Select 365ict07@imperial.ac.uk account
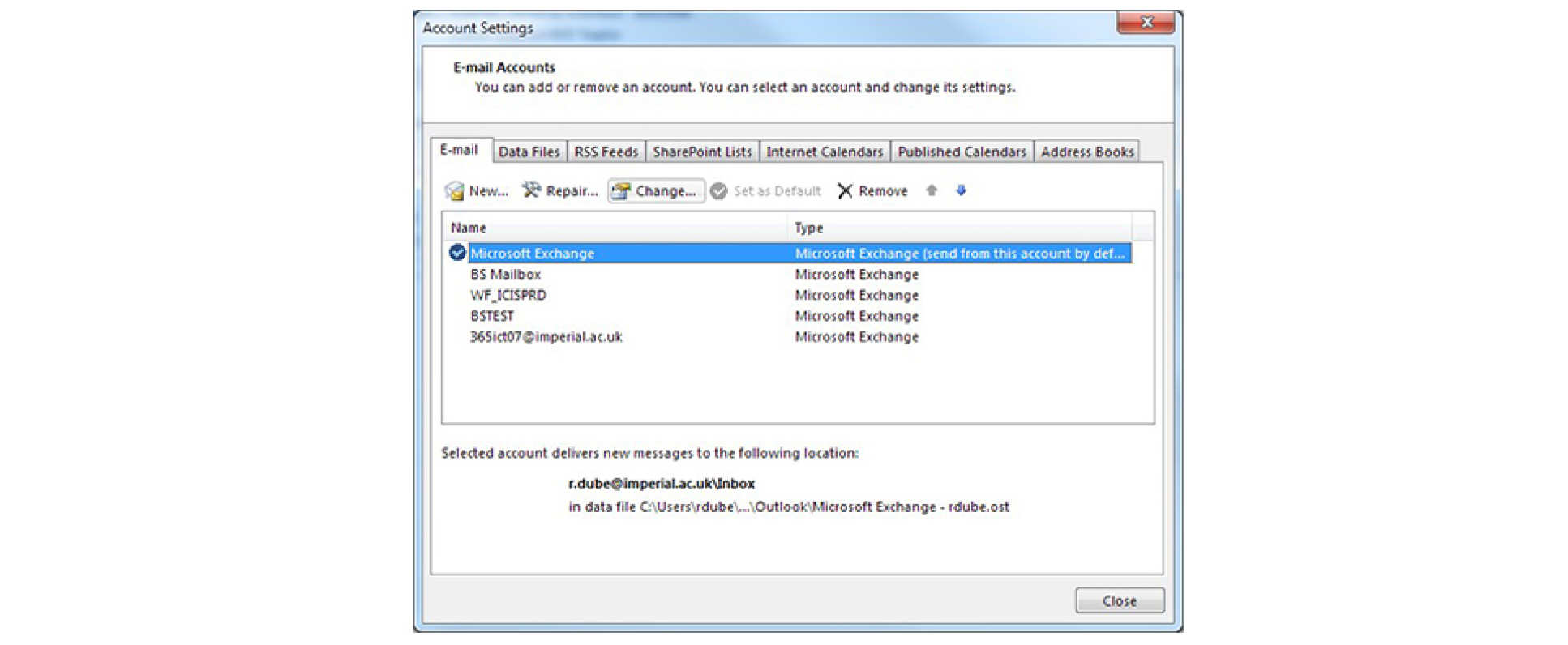The height and width of the screenshot is (645, 1568). [546, 337]
